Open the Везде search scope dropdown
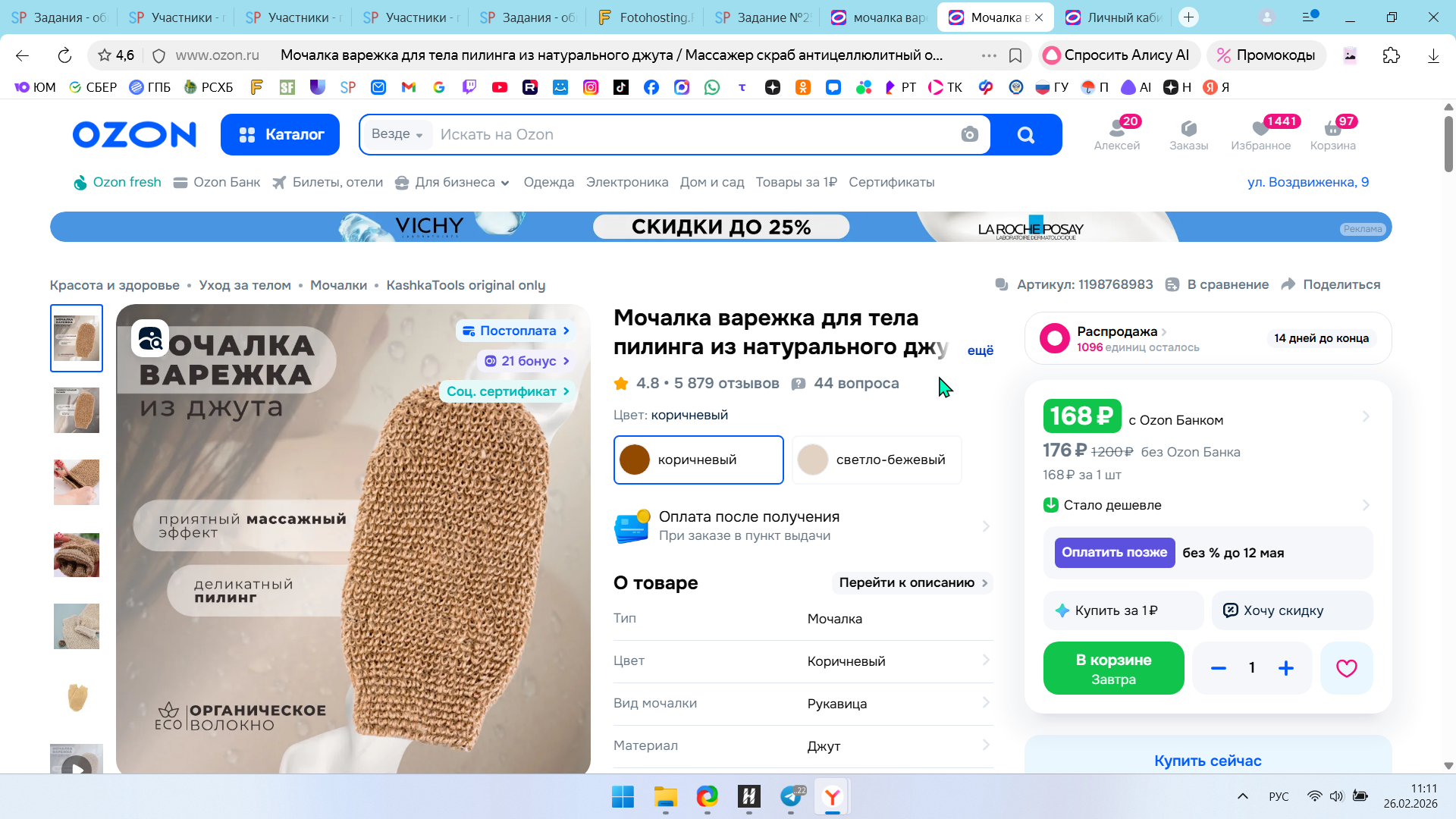This screenshot has width=1456, height=819. 397,134
